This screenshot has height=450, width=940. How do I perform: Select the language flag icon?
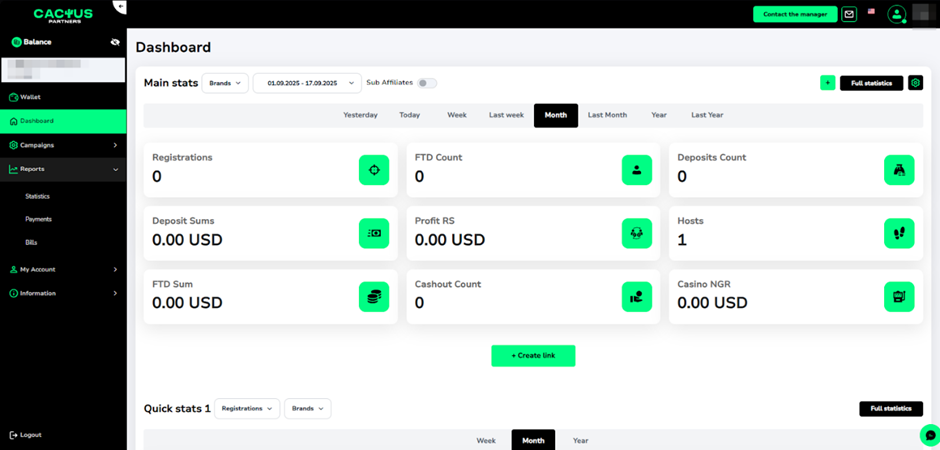tap(872, 12)
